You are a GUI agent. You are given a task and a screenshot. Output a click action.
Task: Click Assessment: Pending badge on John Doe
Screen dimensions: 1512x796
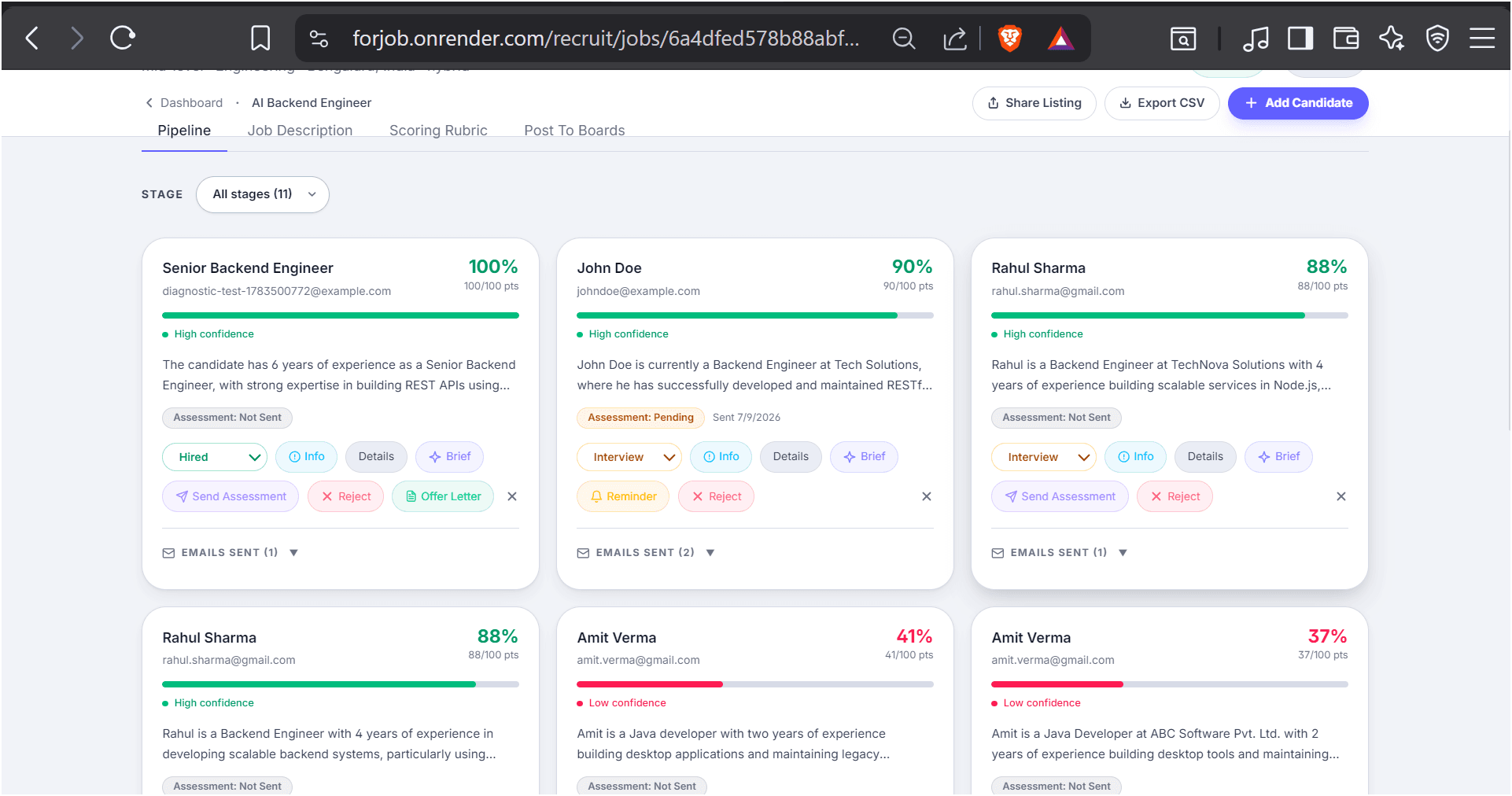640,418
